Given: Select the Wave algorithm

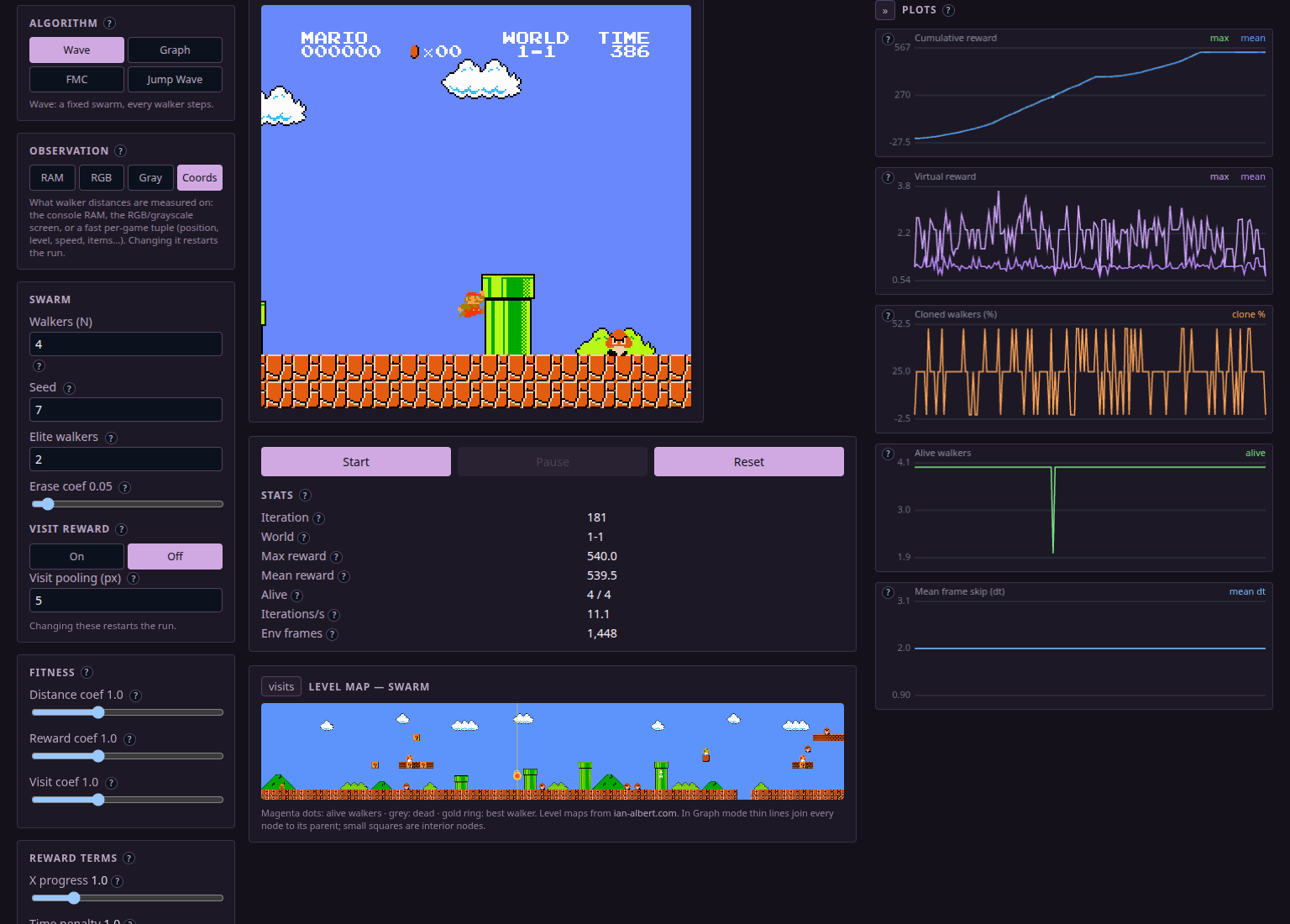Looking at the screenshot, I should [x=76, y=50].
